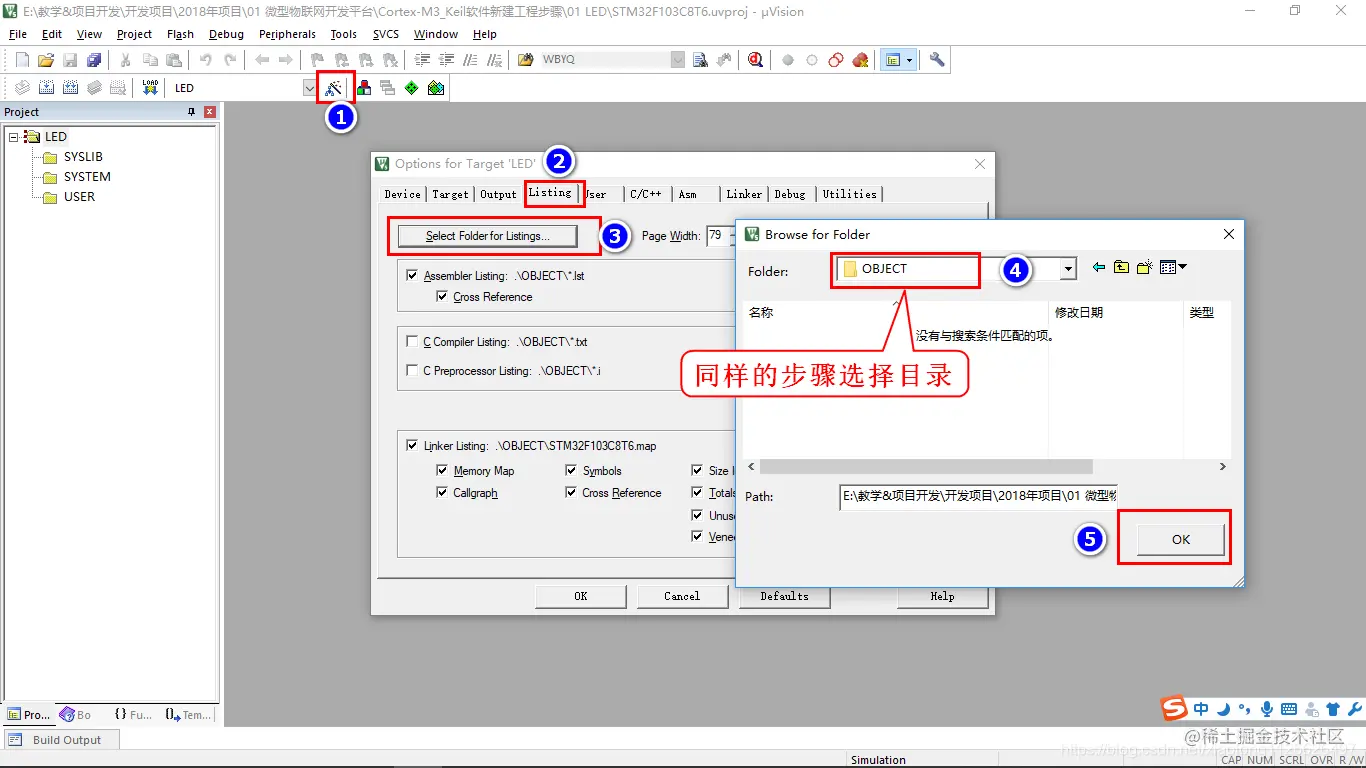Click Help button in the Options dialog

tap(942, 596)
